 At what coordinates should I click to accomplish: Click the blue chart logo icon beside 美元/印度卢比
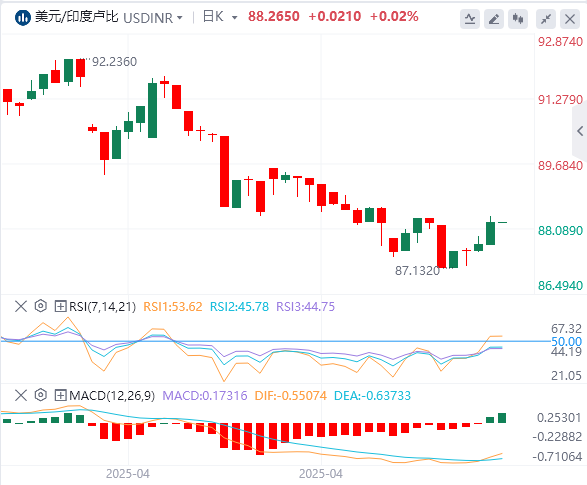tap(22, 18)
